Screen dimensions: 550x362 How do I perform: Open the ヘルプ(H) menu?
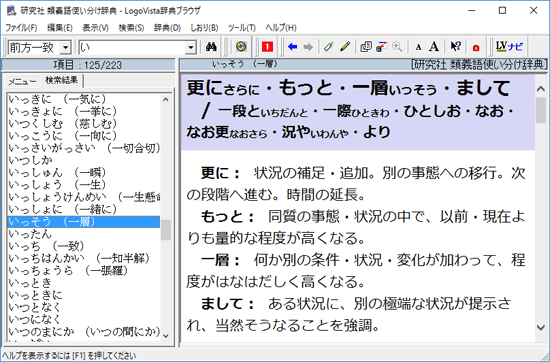point(281,28)
